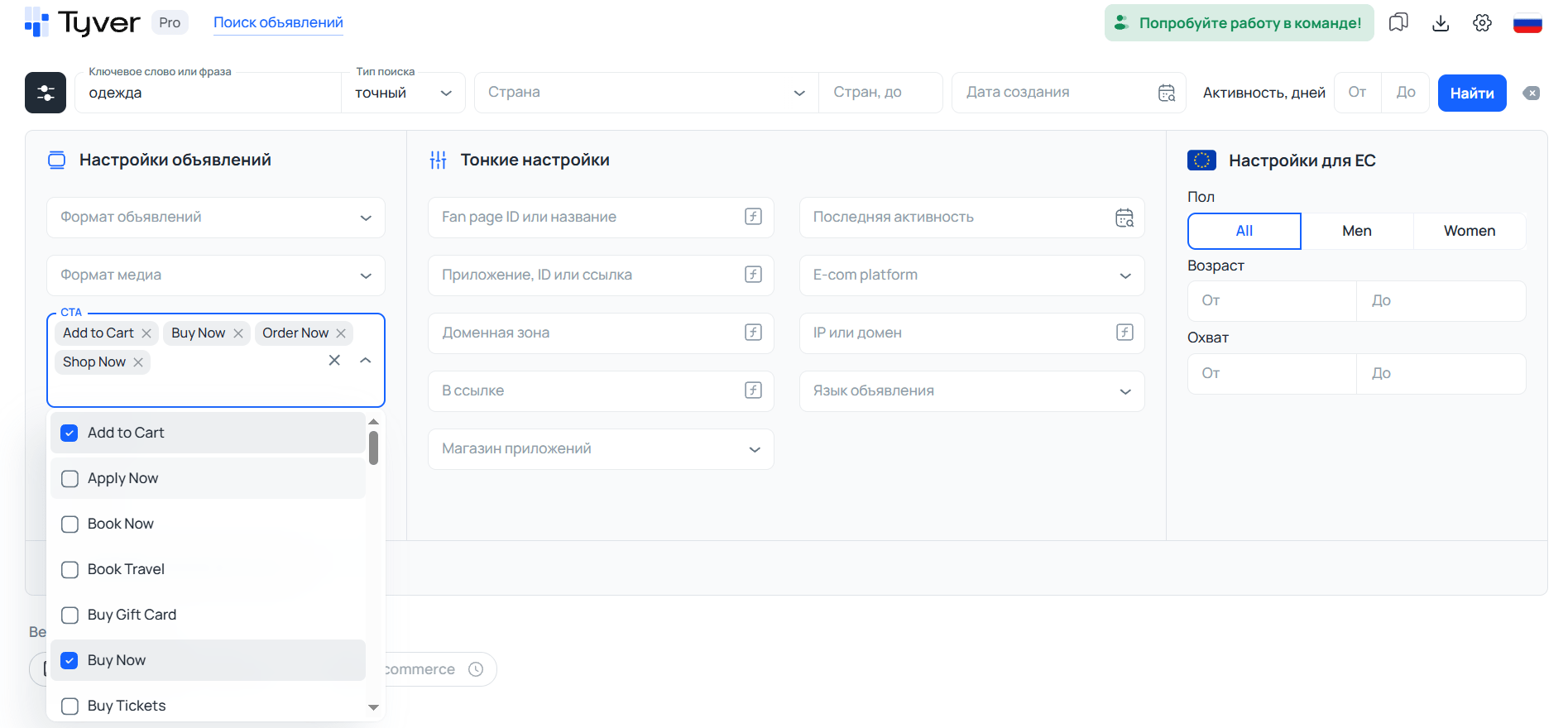Remove the Add to Cart chip
The width and height of the screenshot is (1568, 728).
click(146, 333)
